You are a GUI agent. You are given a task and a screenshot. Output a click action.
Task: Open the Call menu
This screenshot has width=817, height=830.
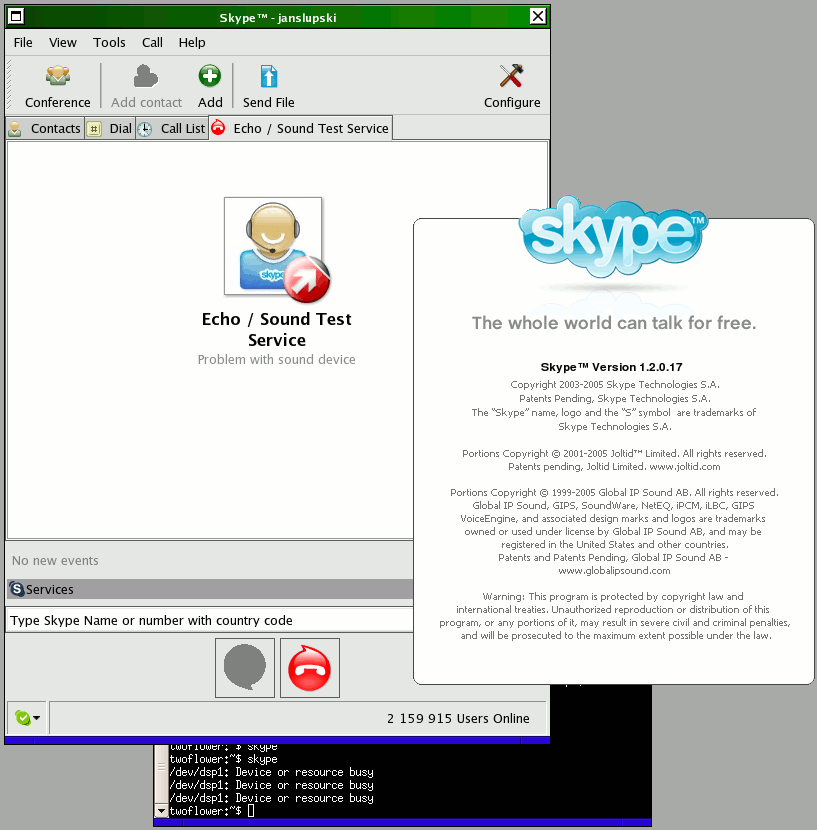152,42
